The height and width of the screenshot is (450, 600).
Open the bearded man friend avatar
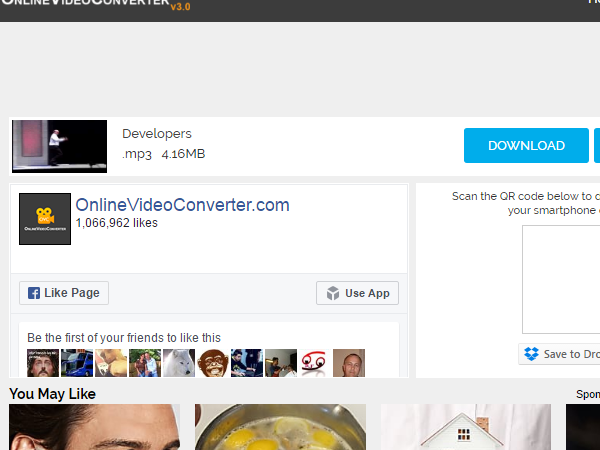[43, 363]
